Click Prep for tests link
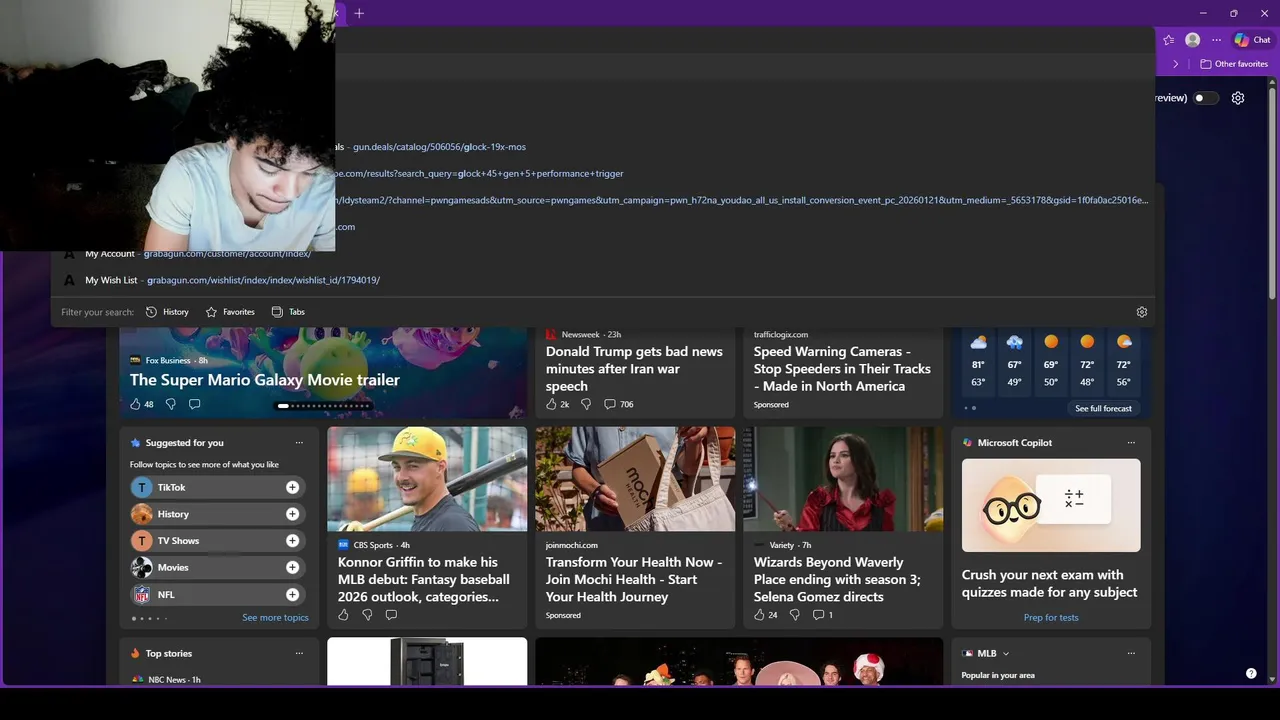The image size is (1280, 720). coord(1051,618)
